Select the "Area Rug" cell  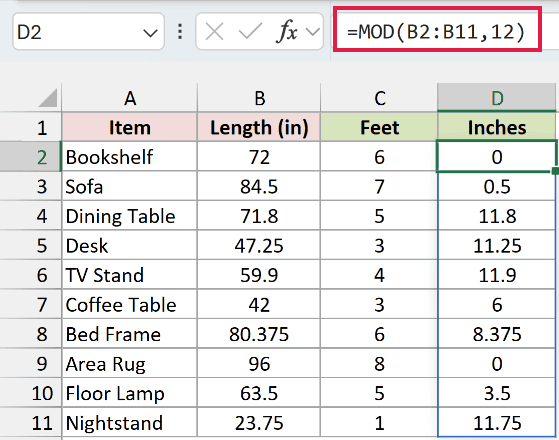pos(129,364)
